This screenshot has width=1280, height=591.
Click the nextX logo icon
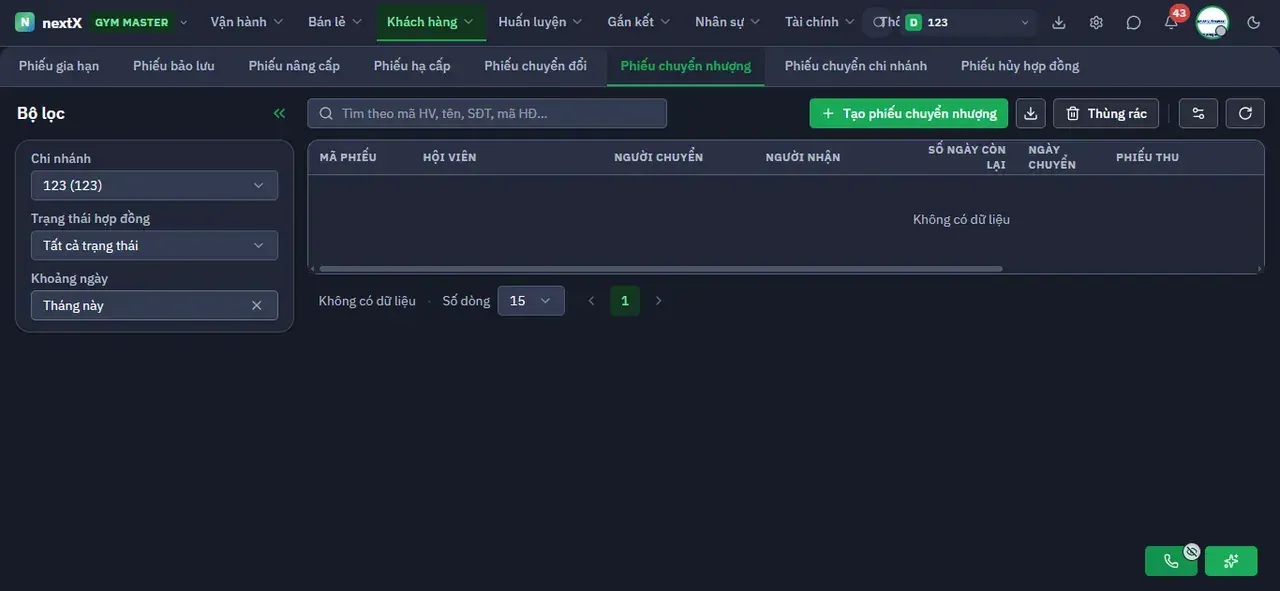25,22
